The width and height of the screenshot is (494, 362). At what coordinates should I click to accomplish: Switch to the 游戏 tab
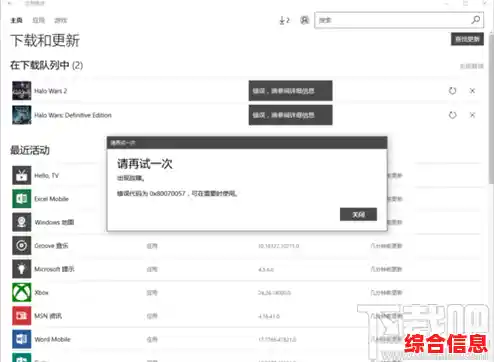point(61,21)
